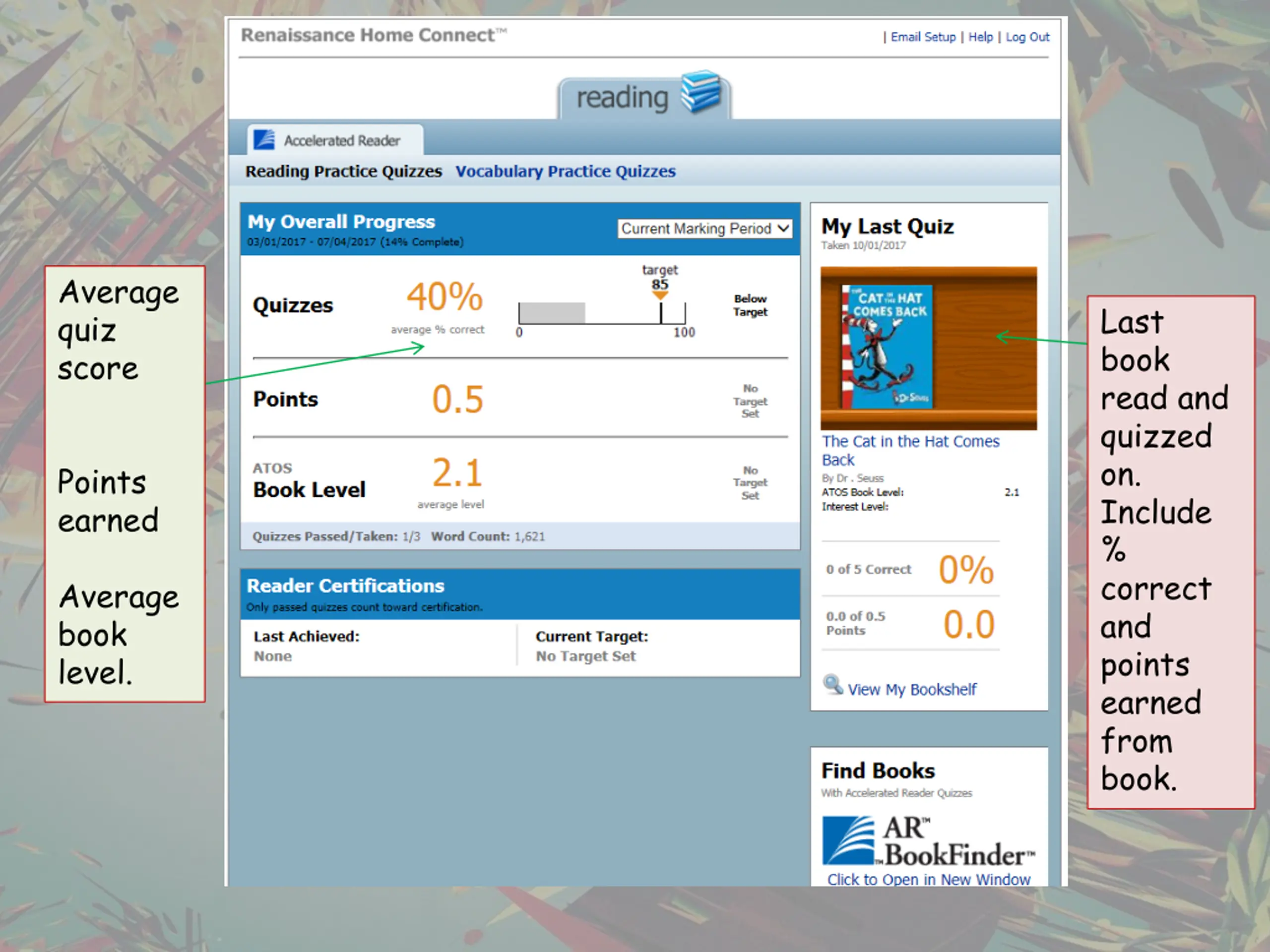Click the magnifier icon beside View My Bookshelf
Viewport: 1270px width, 952px height.
pyautogui.click(x=833, y=685)
